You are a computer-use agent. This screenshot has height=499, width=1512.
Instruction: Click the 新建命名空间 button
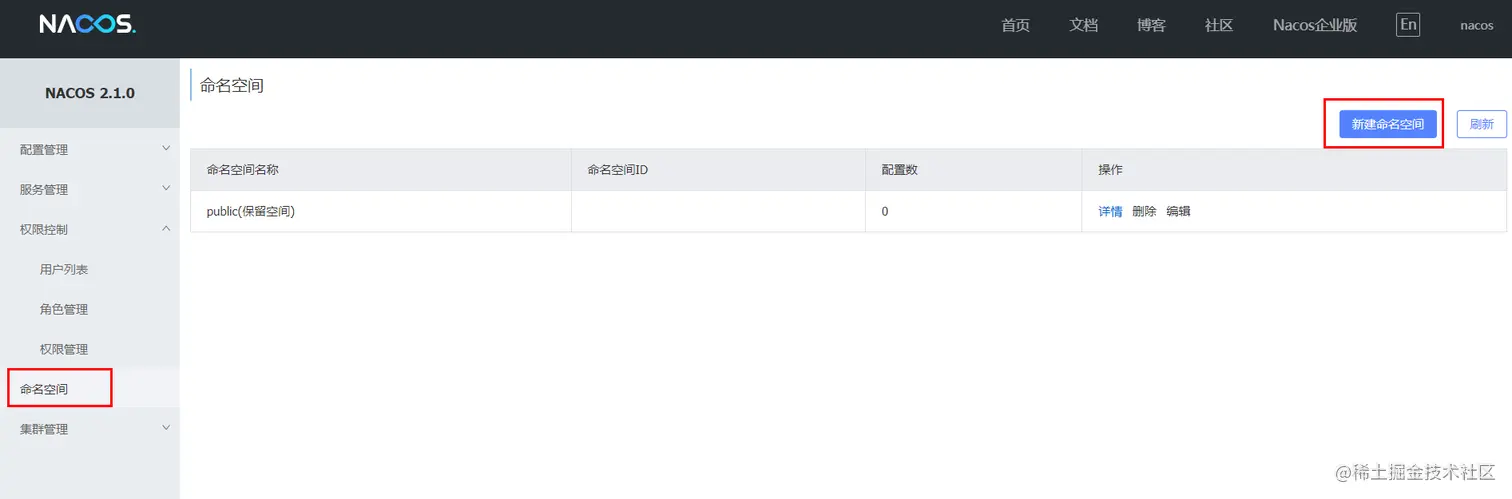pos(1388,124)
